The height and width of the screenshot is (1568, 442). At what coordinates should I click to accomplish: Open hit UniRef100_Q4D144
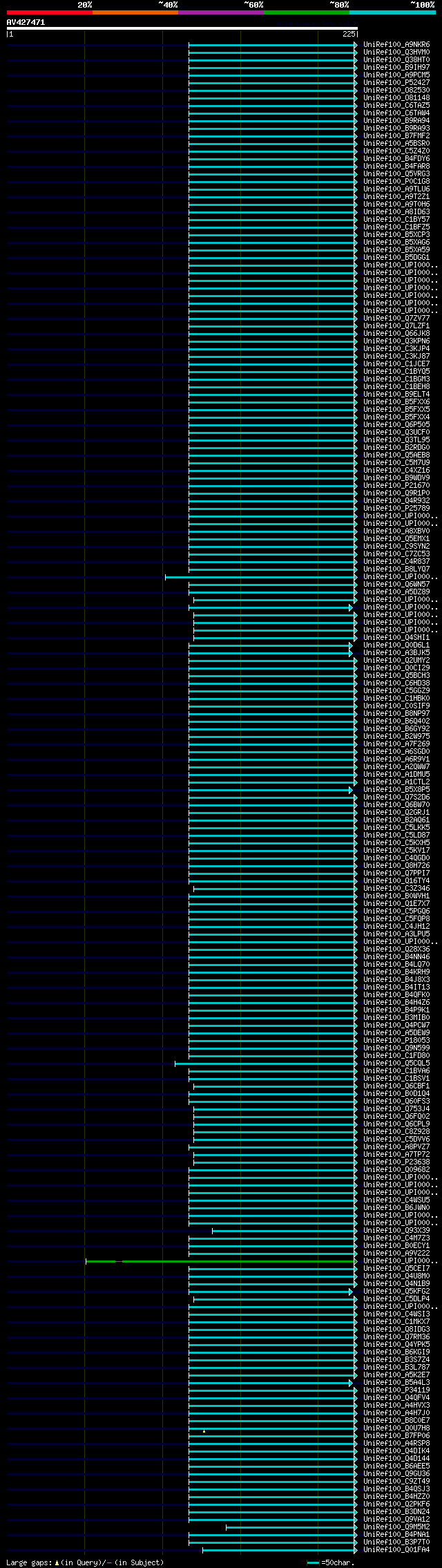(396, 1459)
